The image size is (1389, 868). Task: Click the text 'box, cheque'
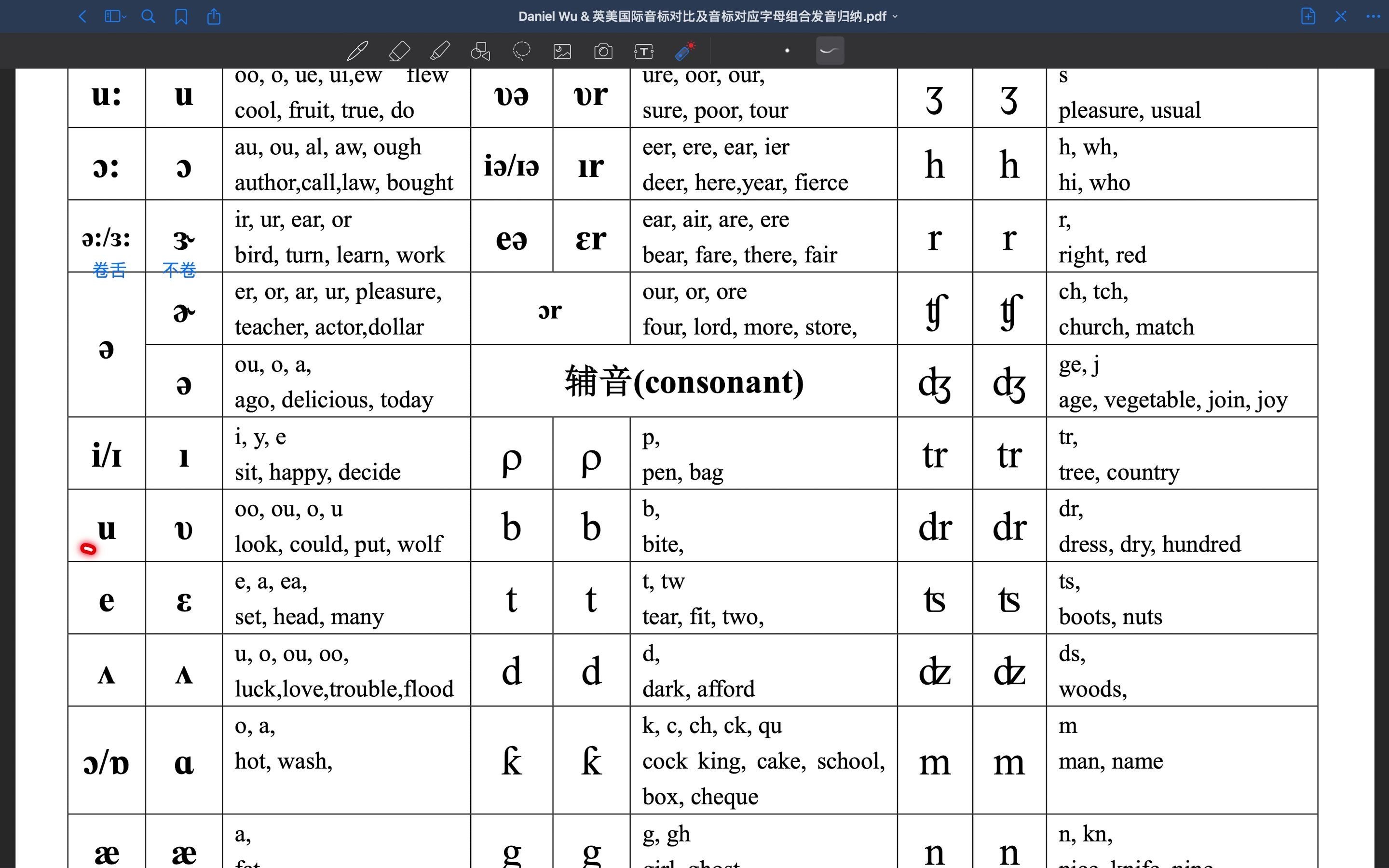click(700, 797)
